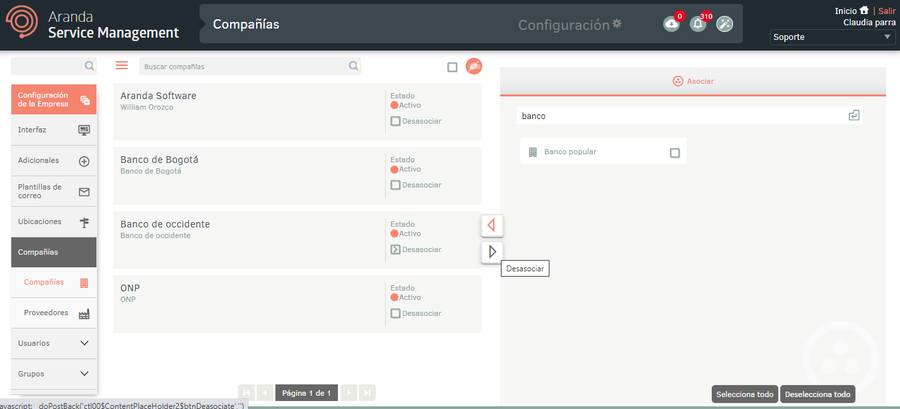The width and height of the screenshot is (900, 409).
Task: Open the cloud download notifications icon
Action: pos(671,24)
